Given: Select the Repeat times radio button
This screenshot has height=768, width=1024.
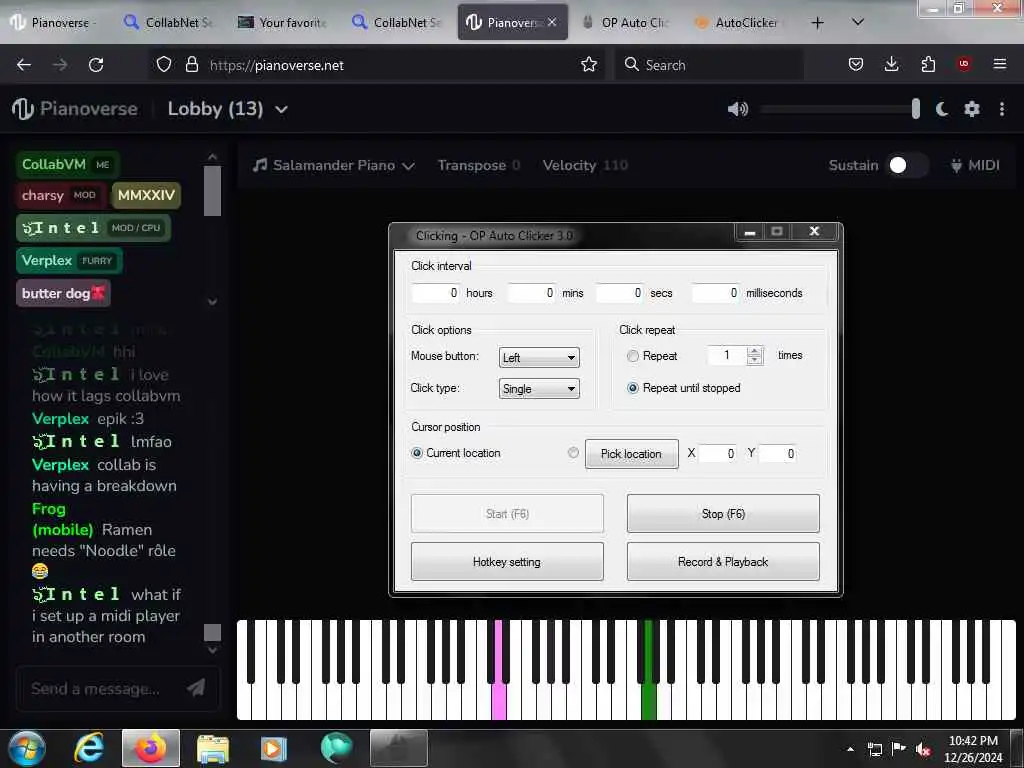Looking at the screenshot, I should click(632, 356).
